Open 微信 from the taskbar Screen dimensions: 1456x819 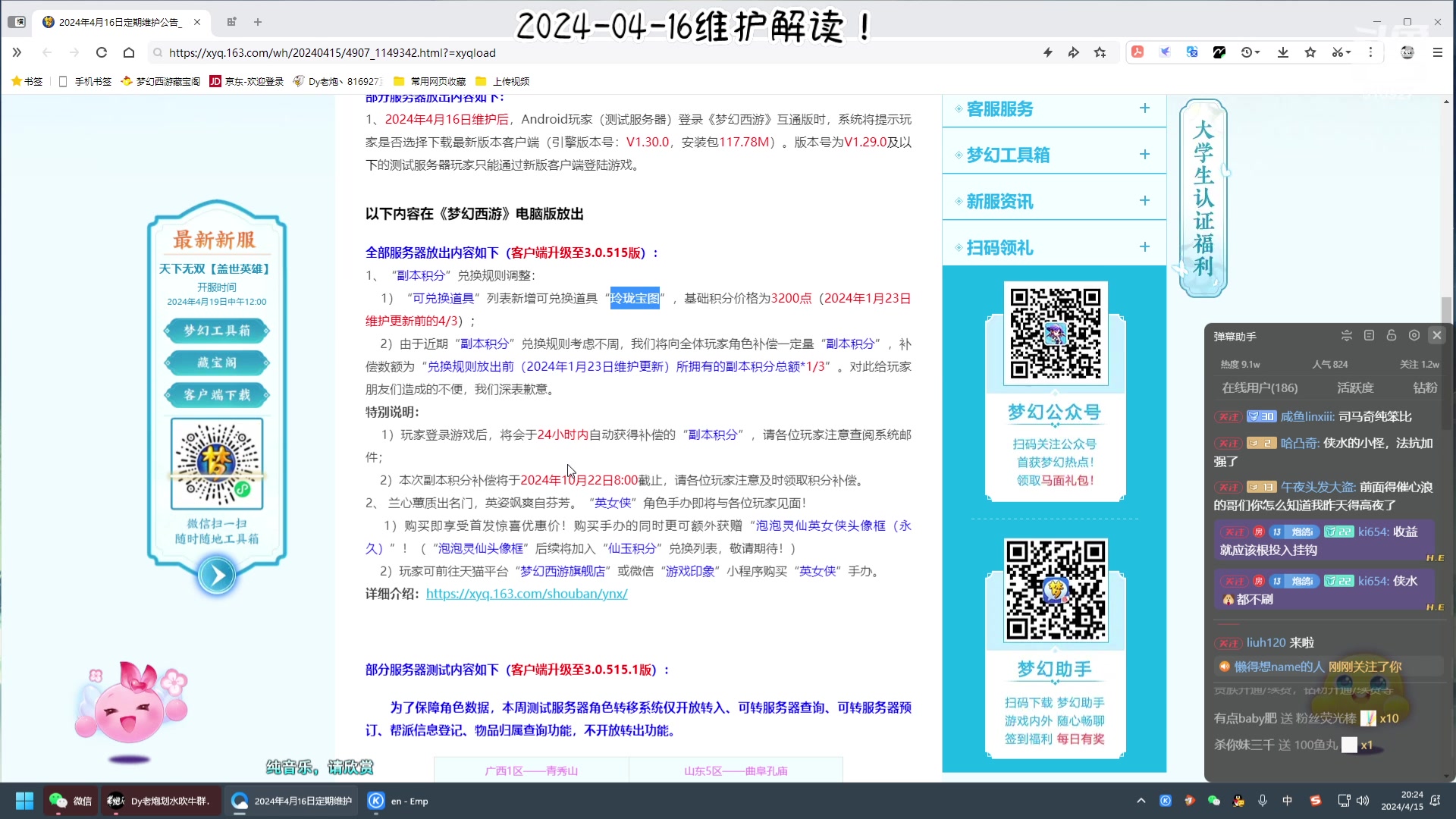tap(70, 801)
